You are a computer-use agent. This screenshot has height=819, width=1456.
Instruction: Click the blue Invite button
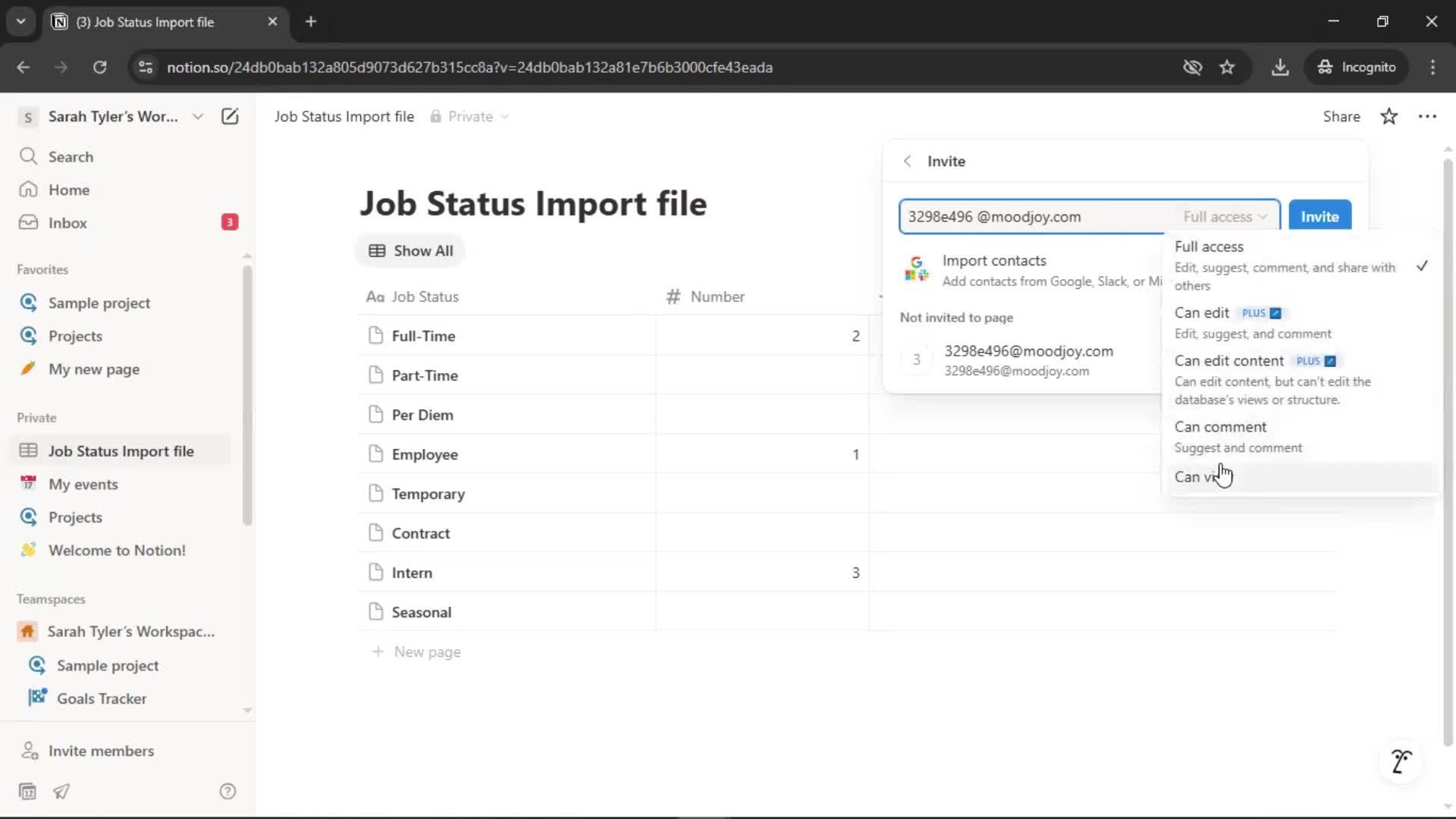click(1319, 217)
